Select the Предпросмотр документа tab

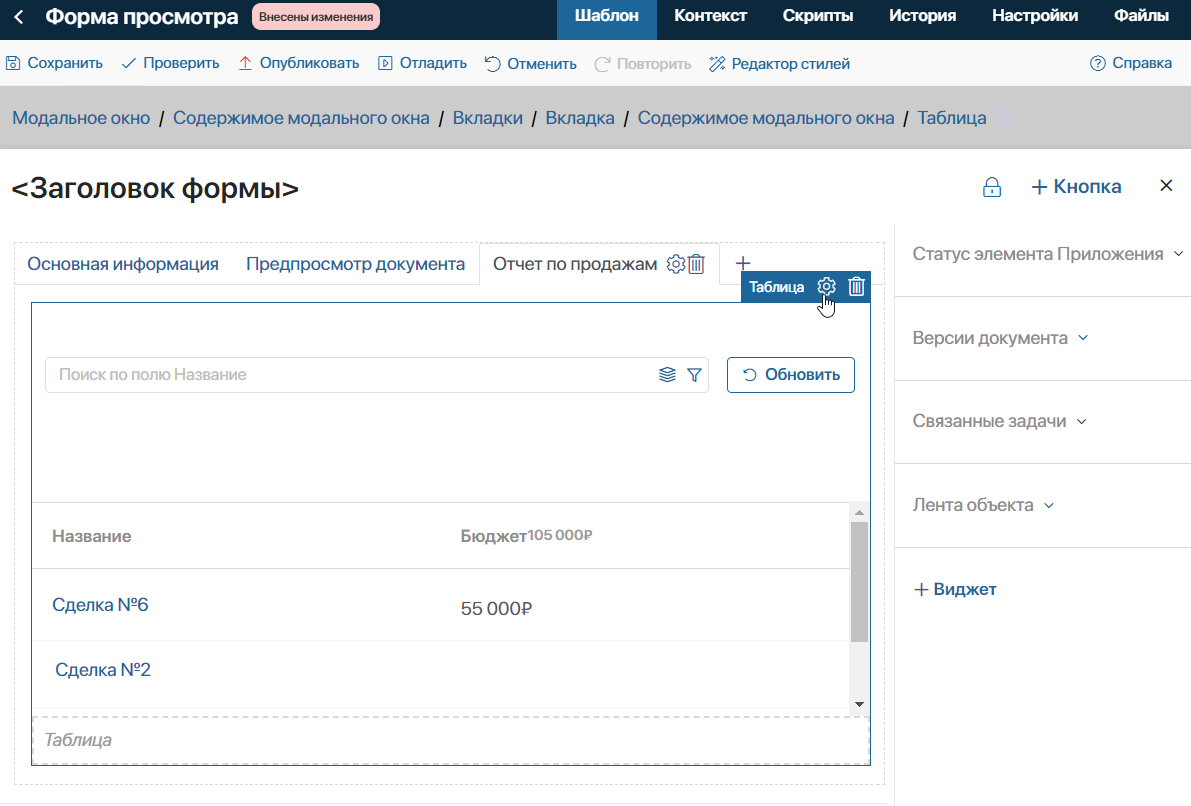tap(355, 264)
